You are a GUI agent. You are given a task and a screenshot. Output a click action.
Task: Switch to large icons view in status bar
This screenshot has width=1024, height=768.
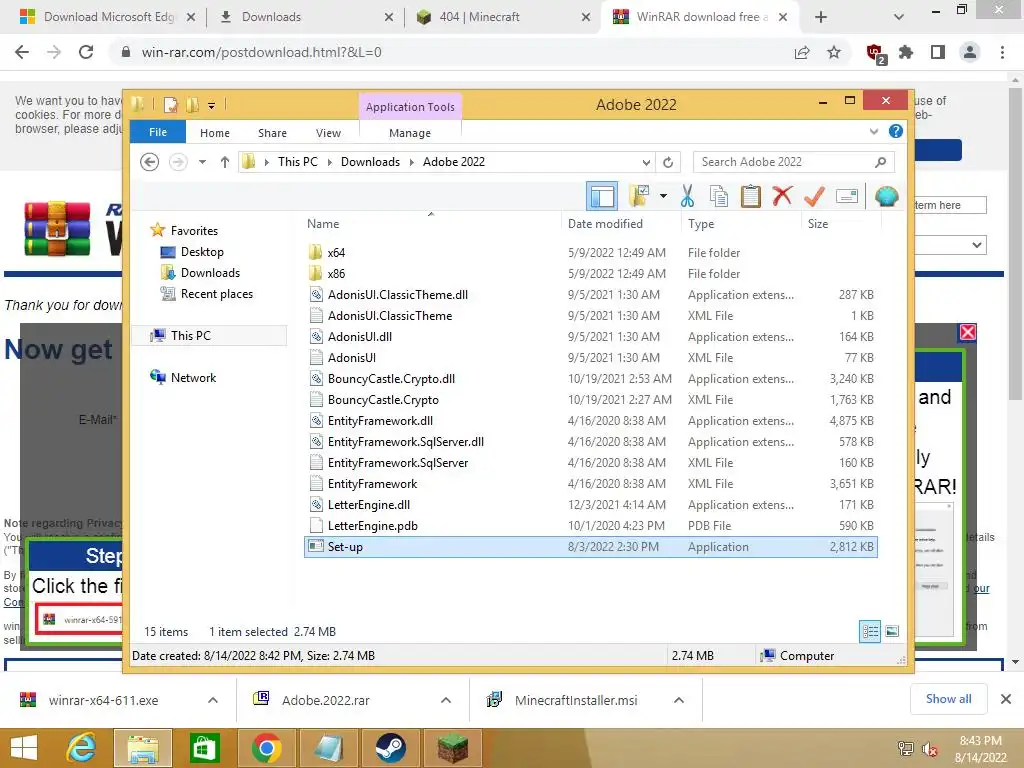tap(892, 631)
